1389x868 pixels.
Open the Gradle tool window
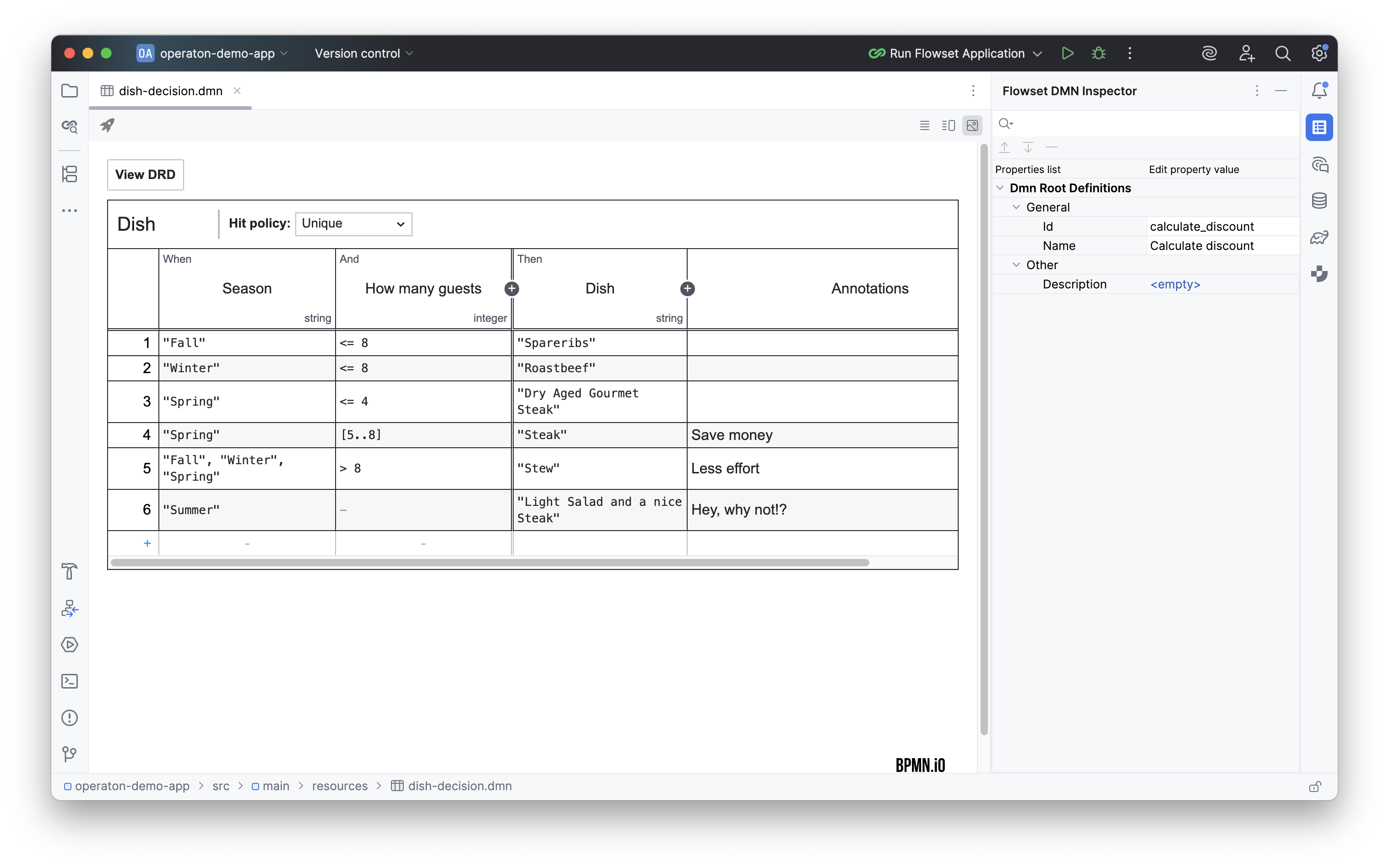1319,237
